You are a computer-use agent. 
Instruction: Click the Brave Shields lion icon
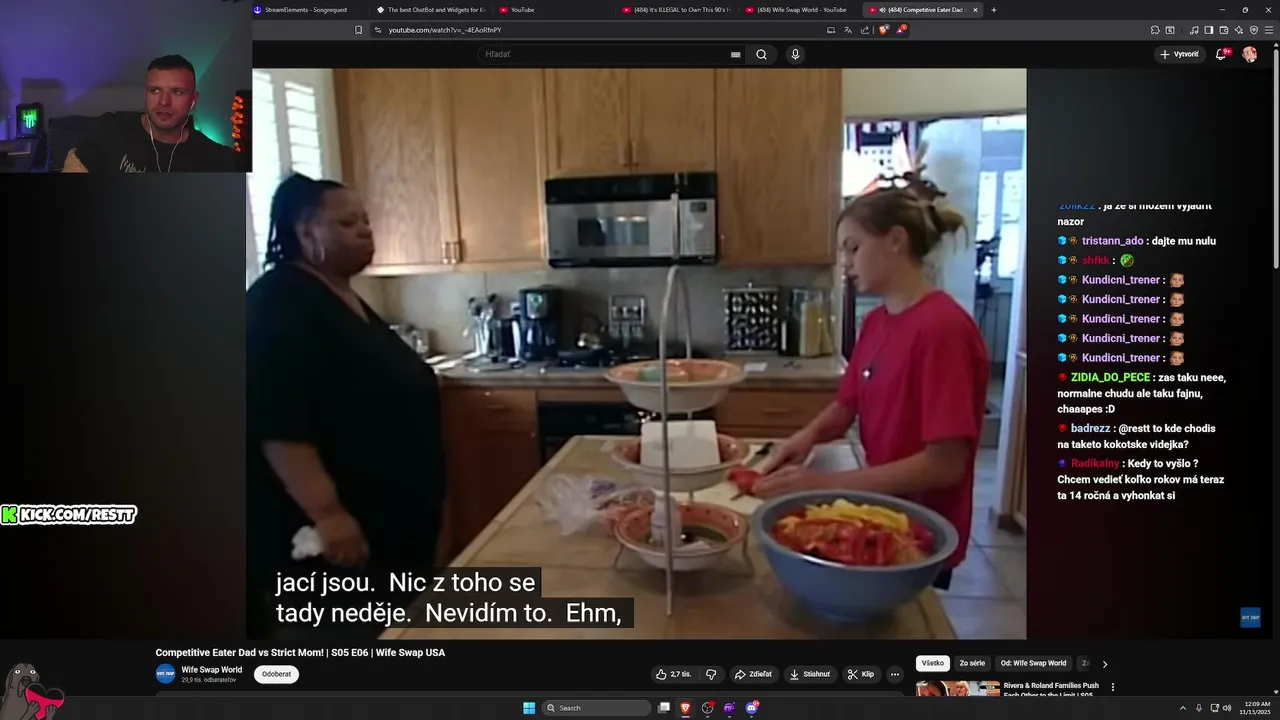(884, 30)
